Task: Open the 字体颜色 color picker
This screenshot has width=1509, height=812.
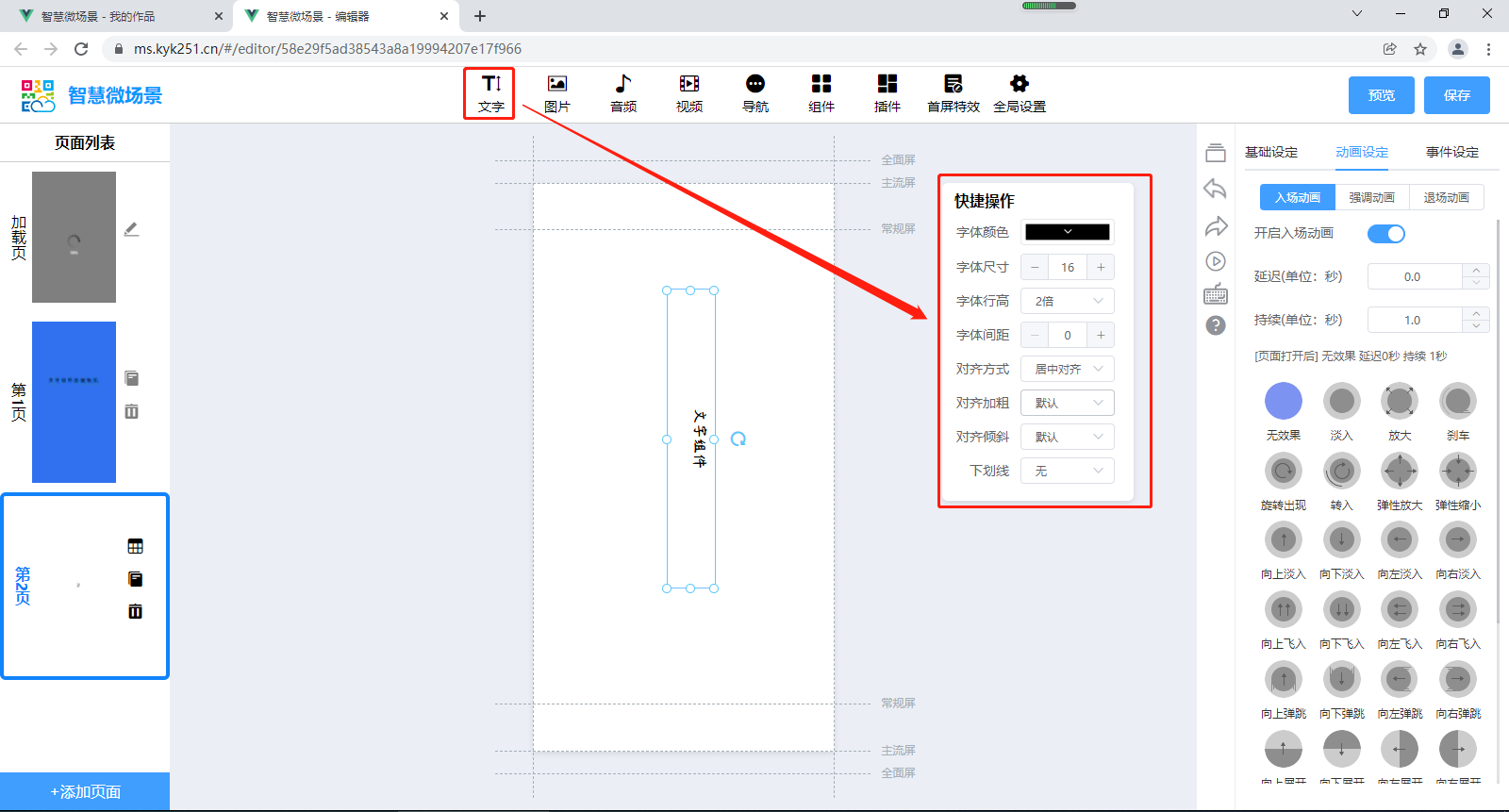Action: point(1067,232)
